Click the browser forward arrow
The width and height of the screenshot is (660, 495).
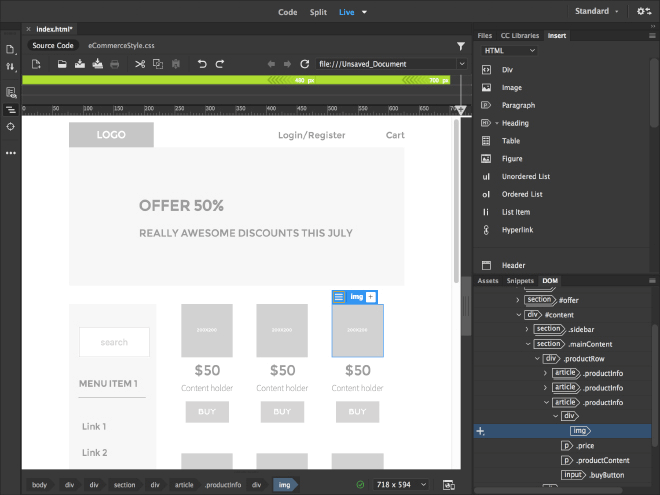pyautogui.click(x=287, y=64)
